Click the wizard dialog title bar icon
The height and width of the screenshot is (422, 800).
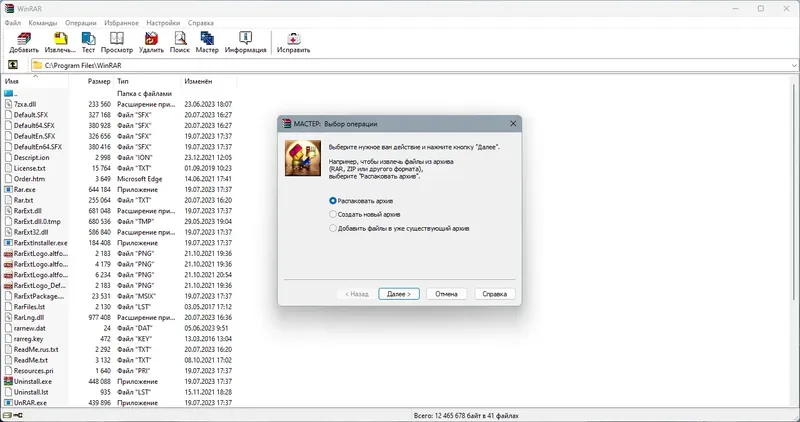pos(287,123)
